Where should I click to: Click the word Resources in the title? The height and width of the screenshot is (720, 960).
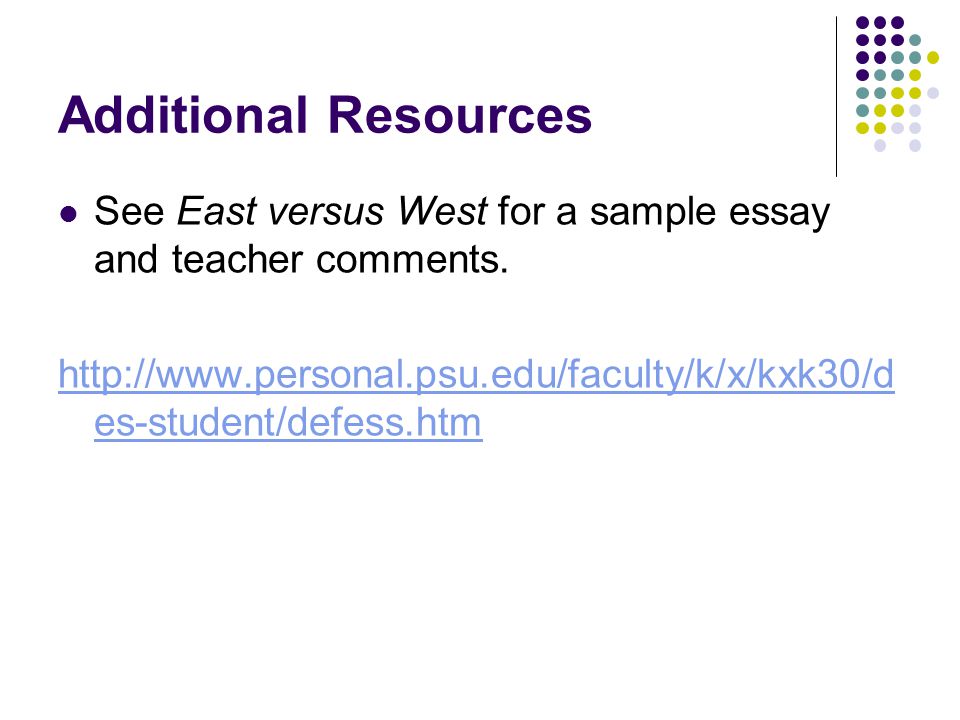460,114
